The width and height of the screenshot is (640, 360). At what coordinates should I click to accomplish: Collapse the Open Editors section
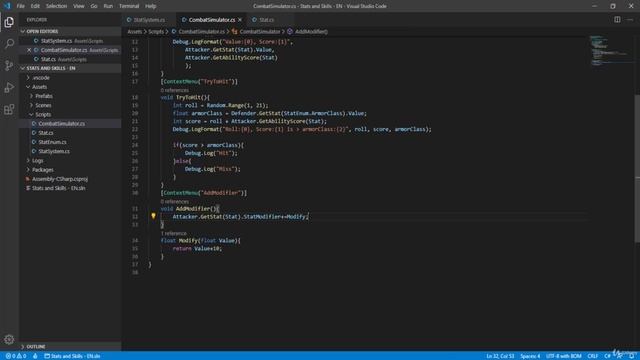click(x=70, y=31)
